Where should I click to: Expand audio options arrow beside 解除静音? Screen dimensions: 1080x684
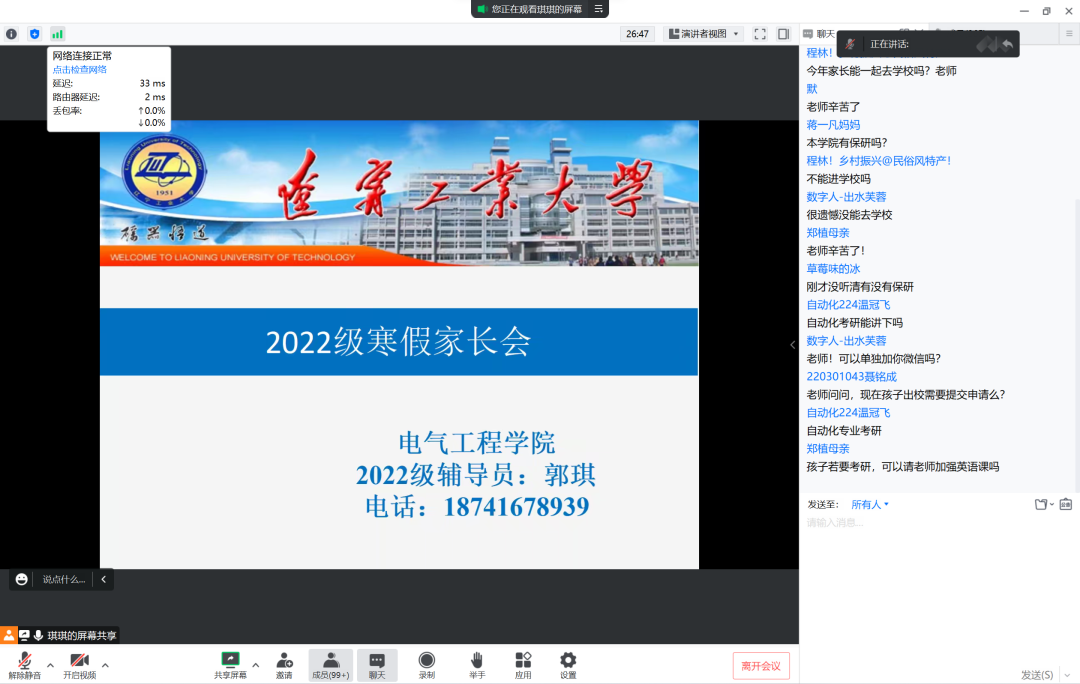(x=50, y=665)
